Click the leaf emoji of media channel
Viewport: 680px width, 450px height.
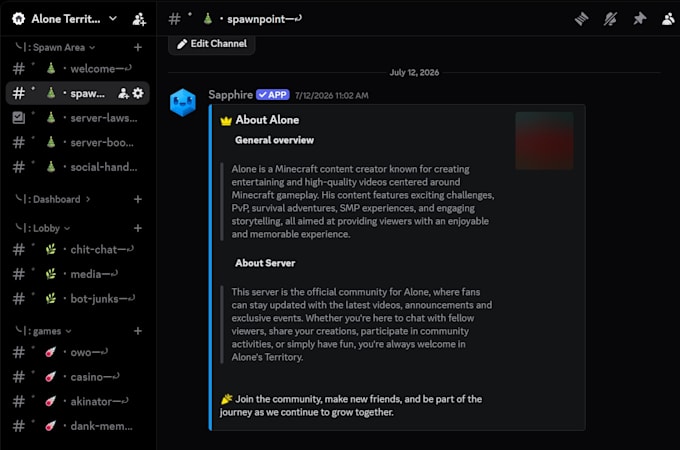click(x=51, y=274)
